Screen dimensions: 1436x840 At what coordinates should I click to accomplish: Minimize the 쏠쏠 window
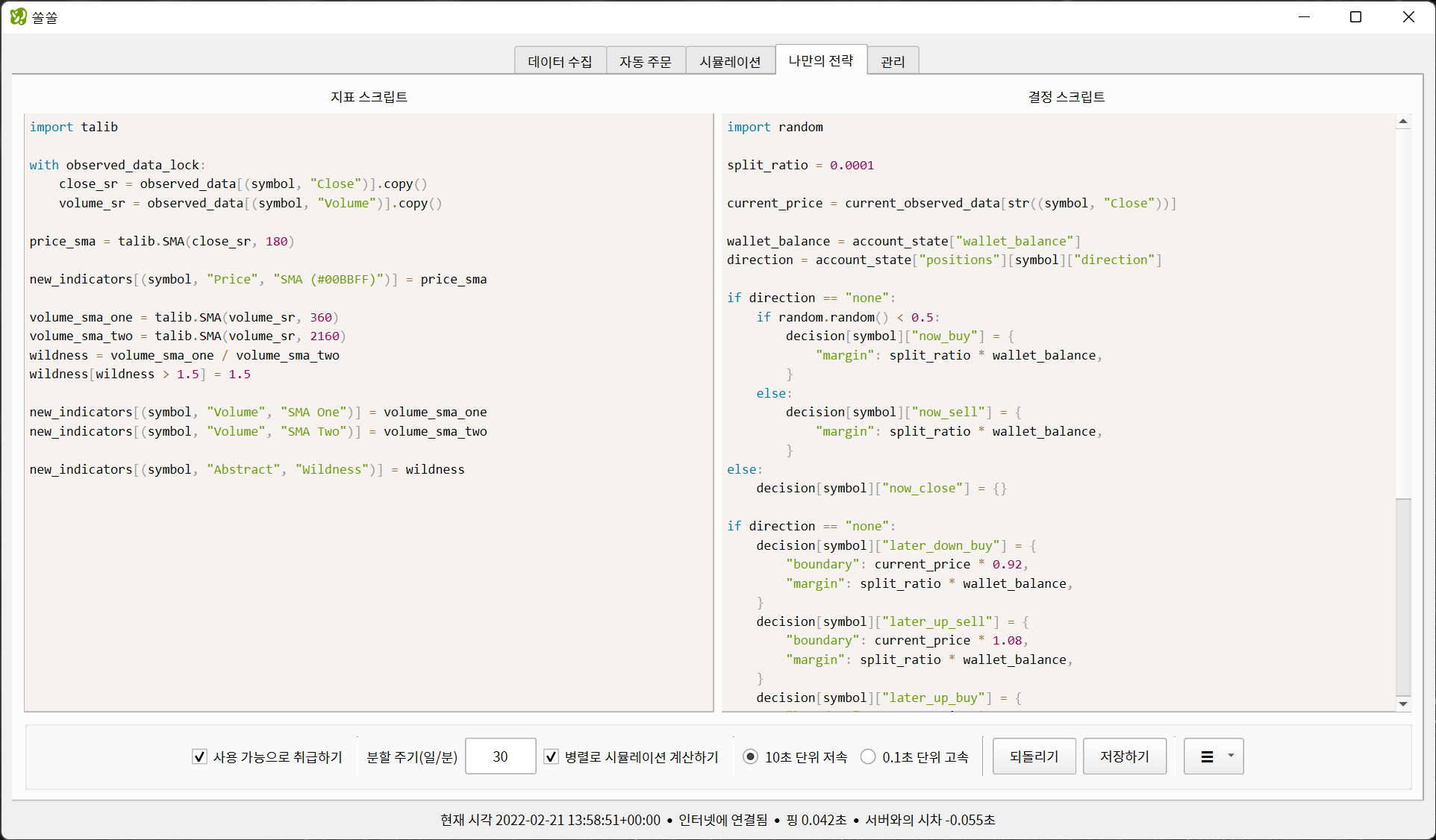click(1305, 16)
